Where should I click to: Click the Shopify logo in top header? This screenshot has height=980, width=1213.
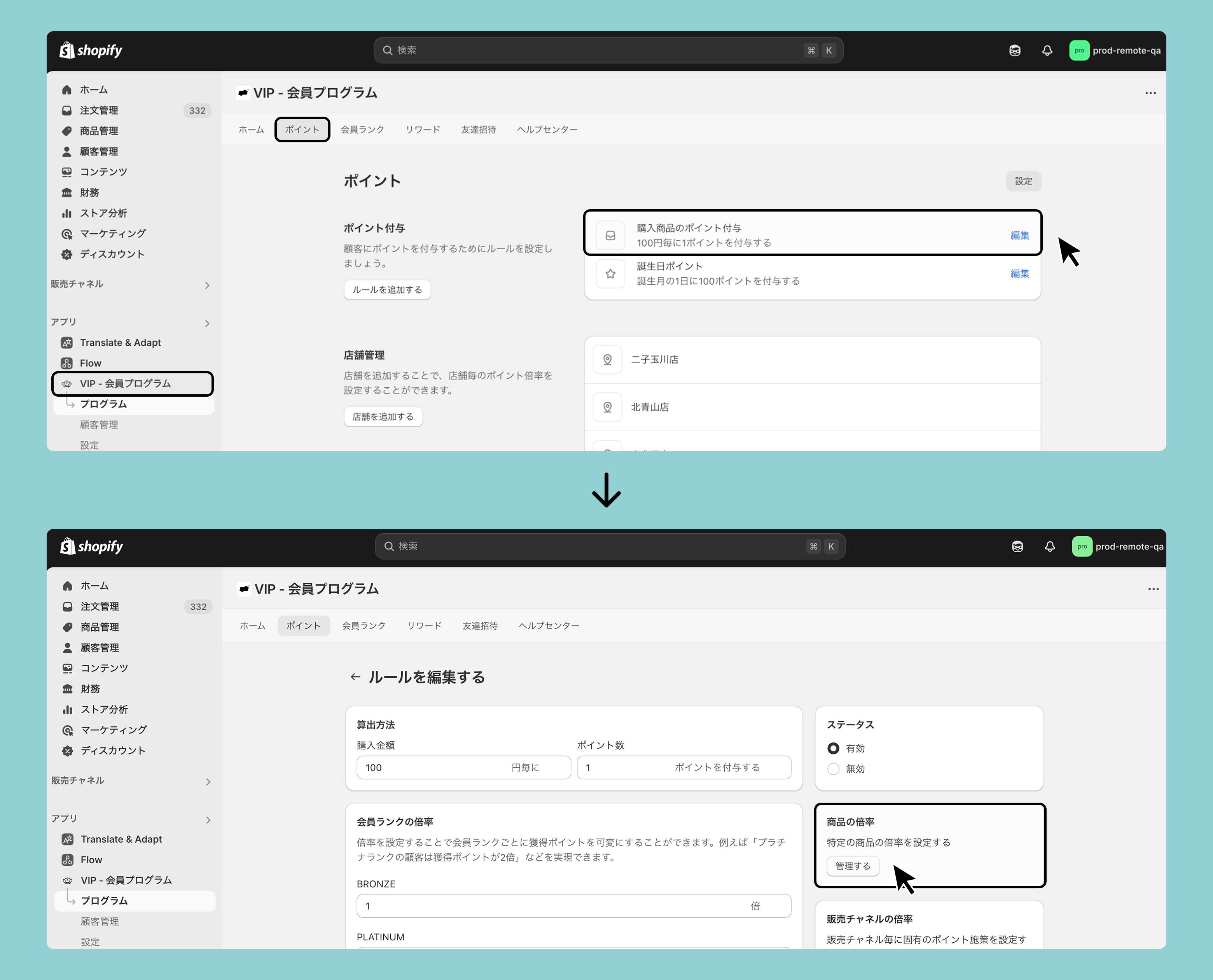click(91, 50)
